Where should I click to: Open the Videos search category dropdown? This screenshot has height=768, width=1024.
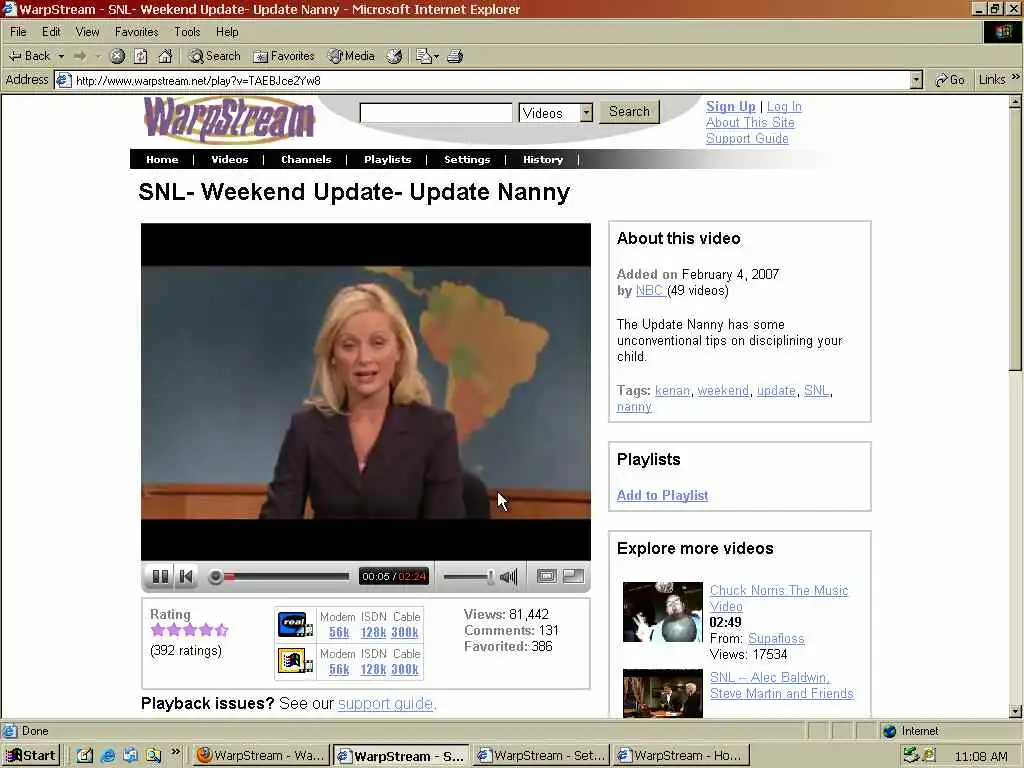tap(586, 113)
